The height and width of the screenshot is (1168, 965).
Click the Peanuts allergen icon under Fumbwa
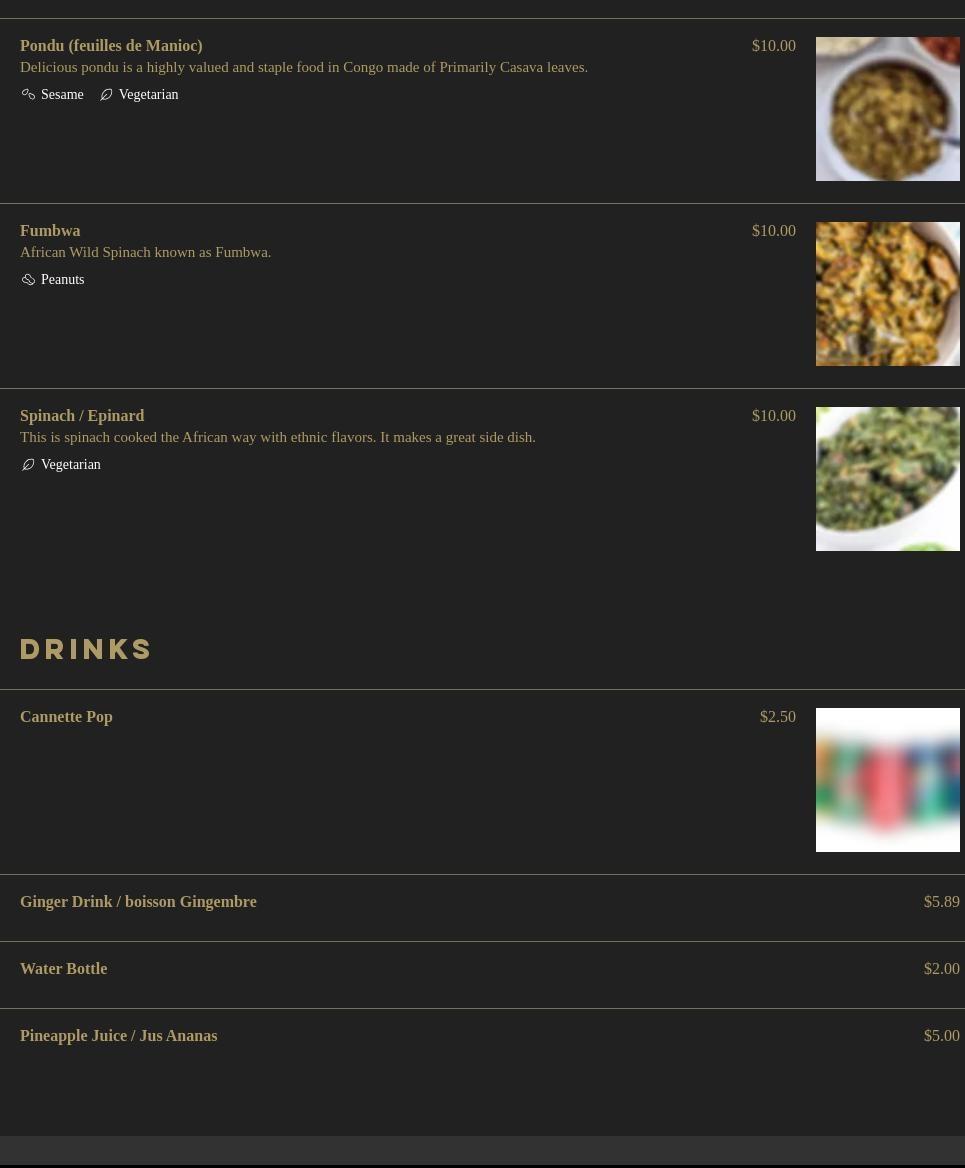click(28, 279)
